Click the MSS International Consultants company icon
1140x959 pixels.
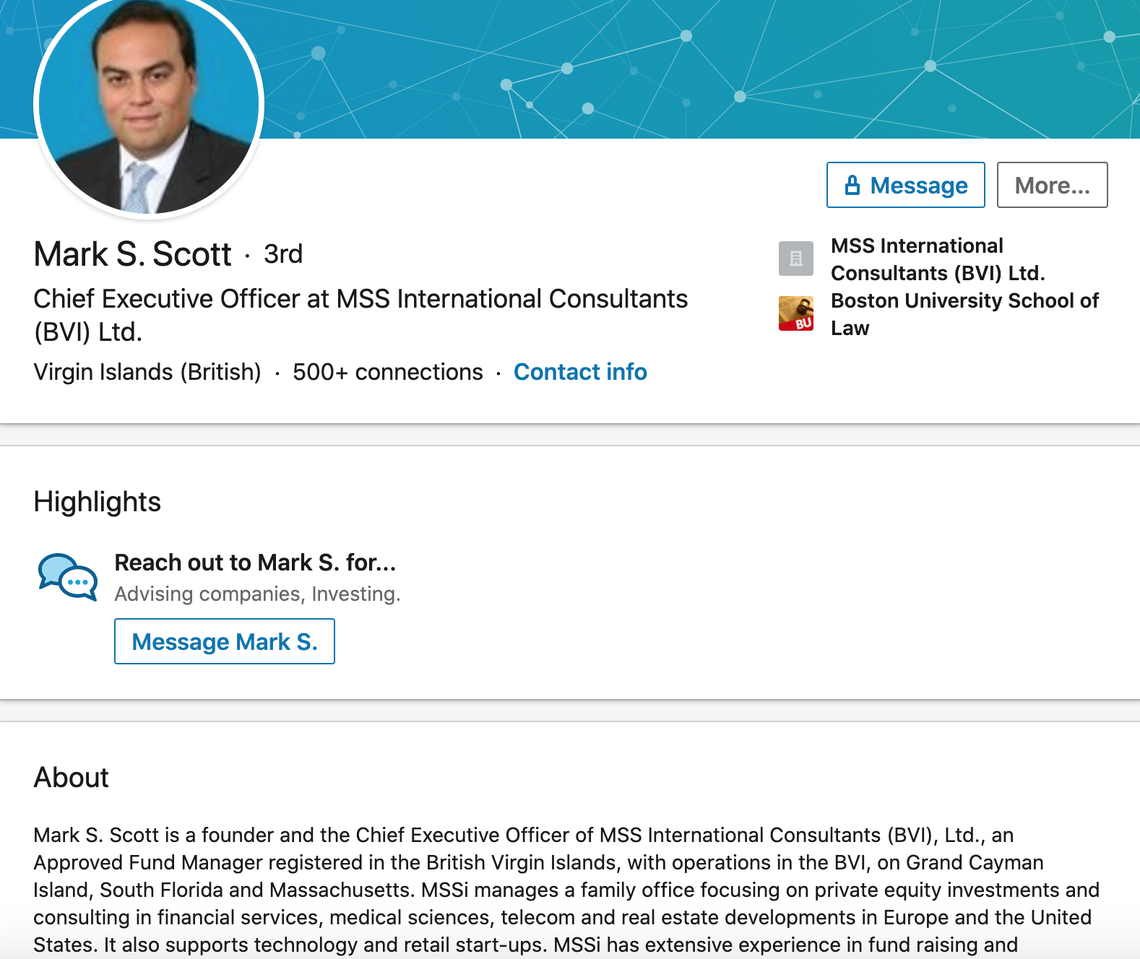(x=795, y=258)
